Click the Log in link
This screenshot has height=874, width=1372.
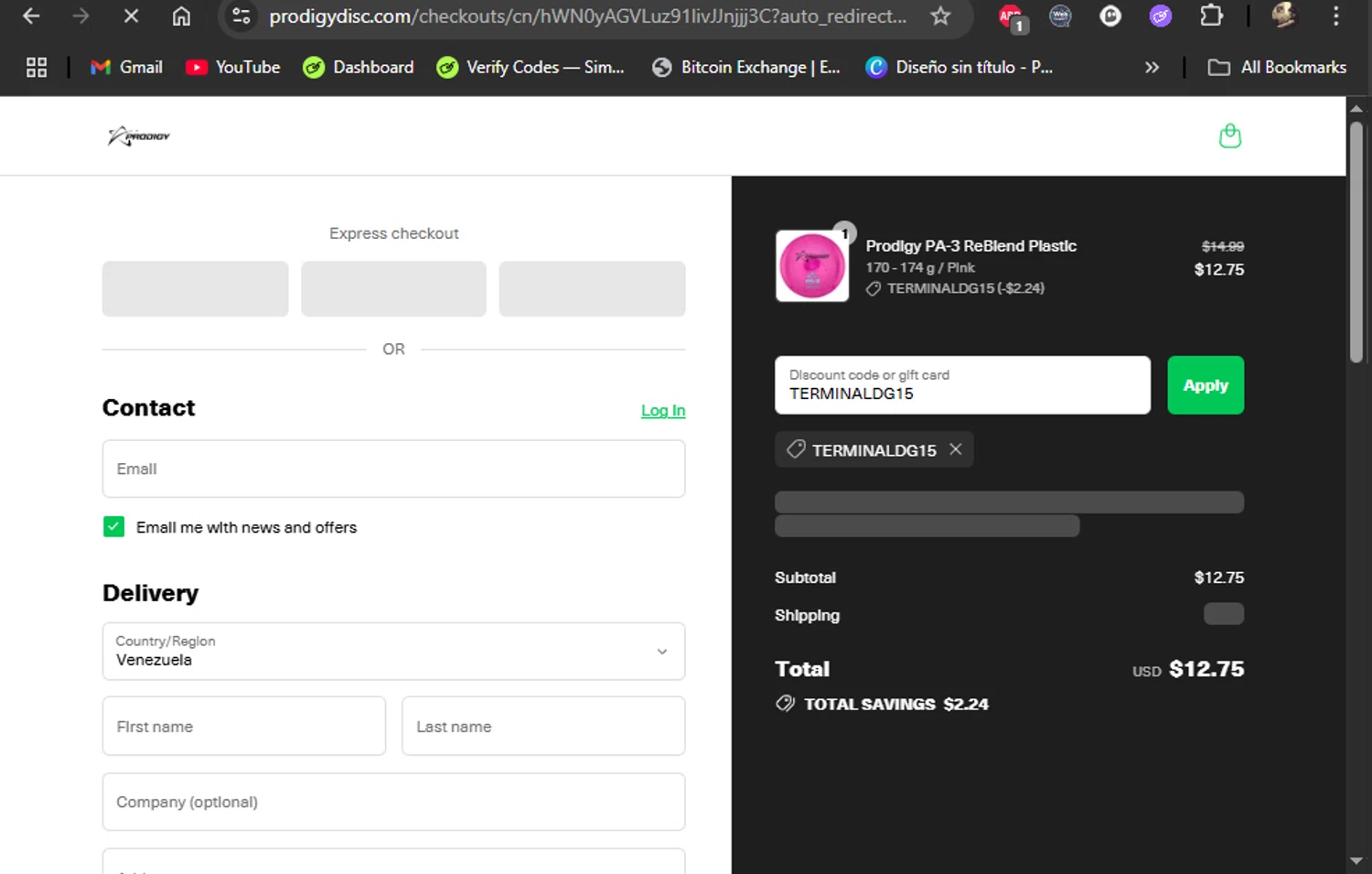(x=663, y=410)
